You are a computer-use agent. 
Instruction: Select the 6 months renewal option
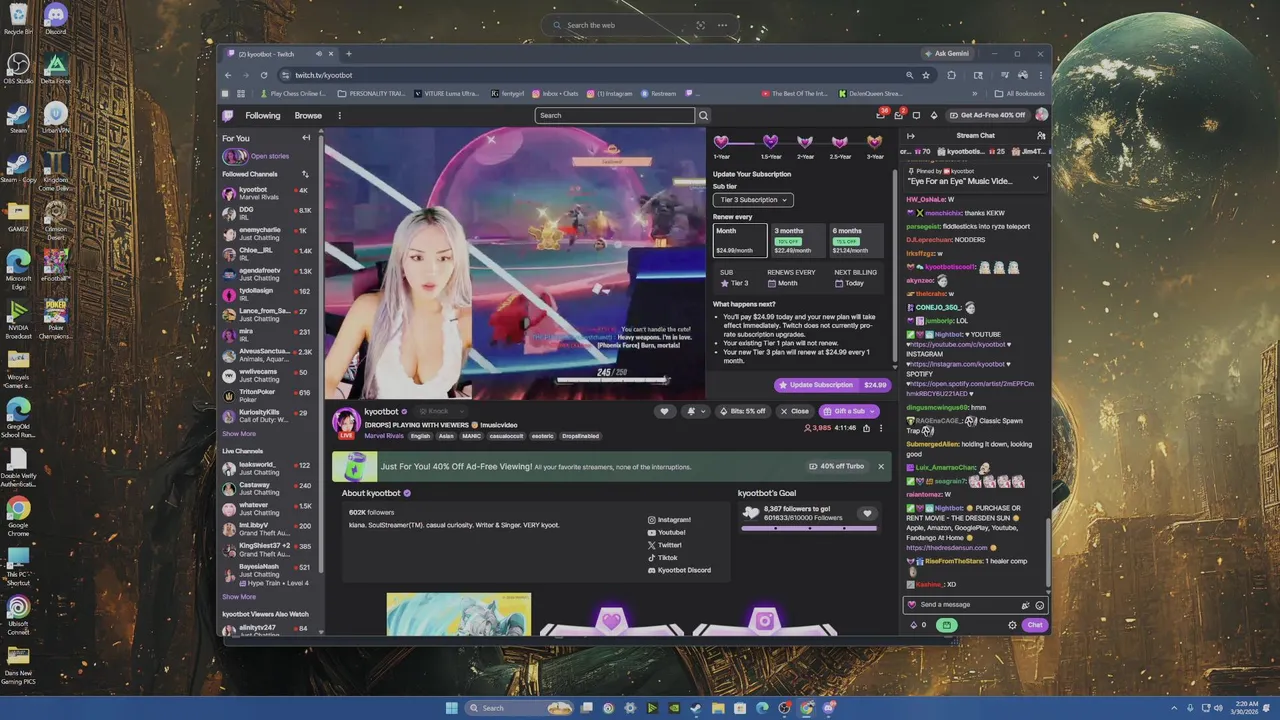[x=855, y=240]
